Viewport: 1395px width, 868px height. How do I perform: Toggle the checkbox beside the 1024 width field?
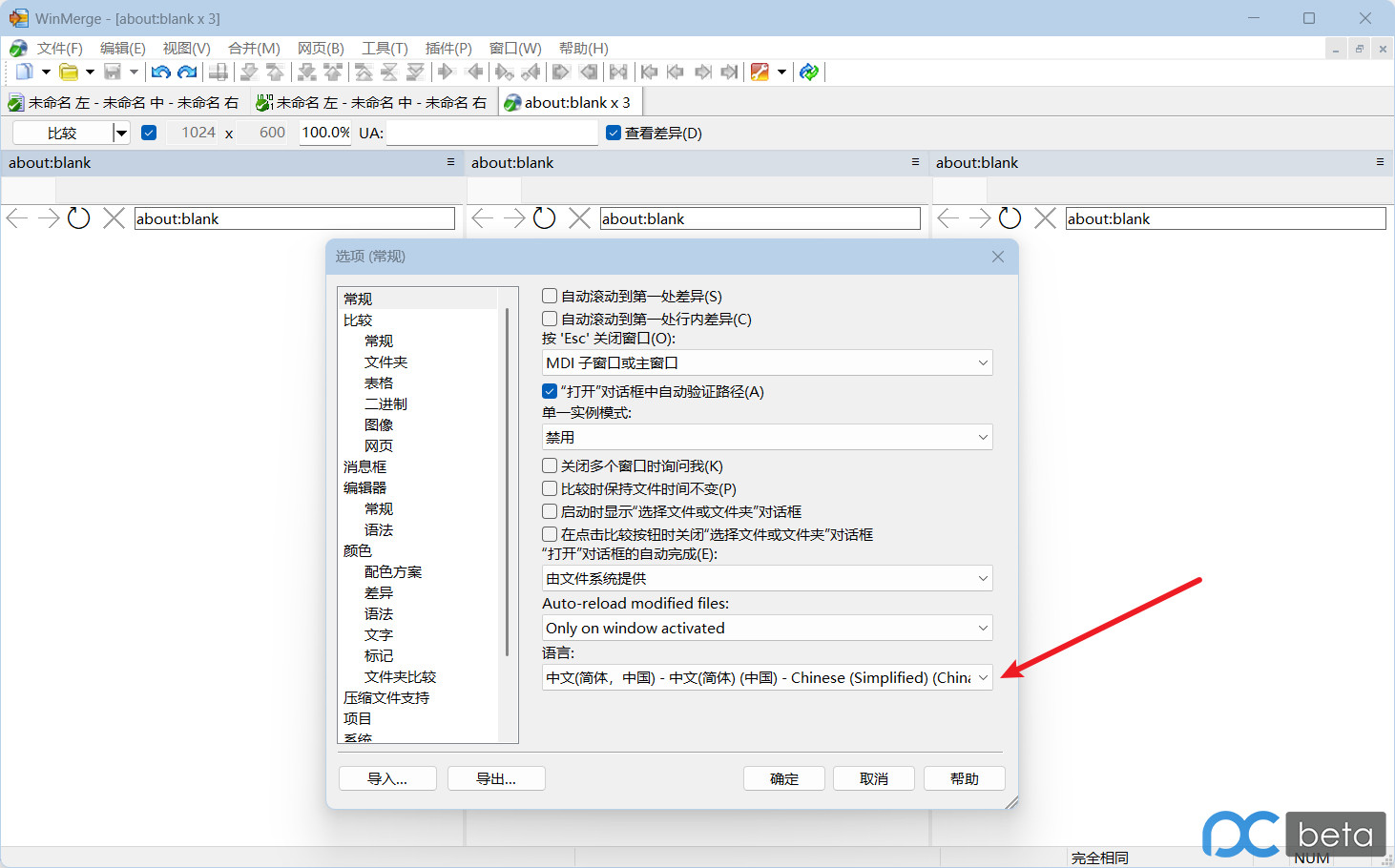pyautogui.click(x=149, y=133)
